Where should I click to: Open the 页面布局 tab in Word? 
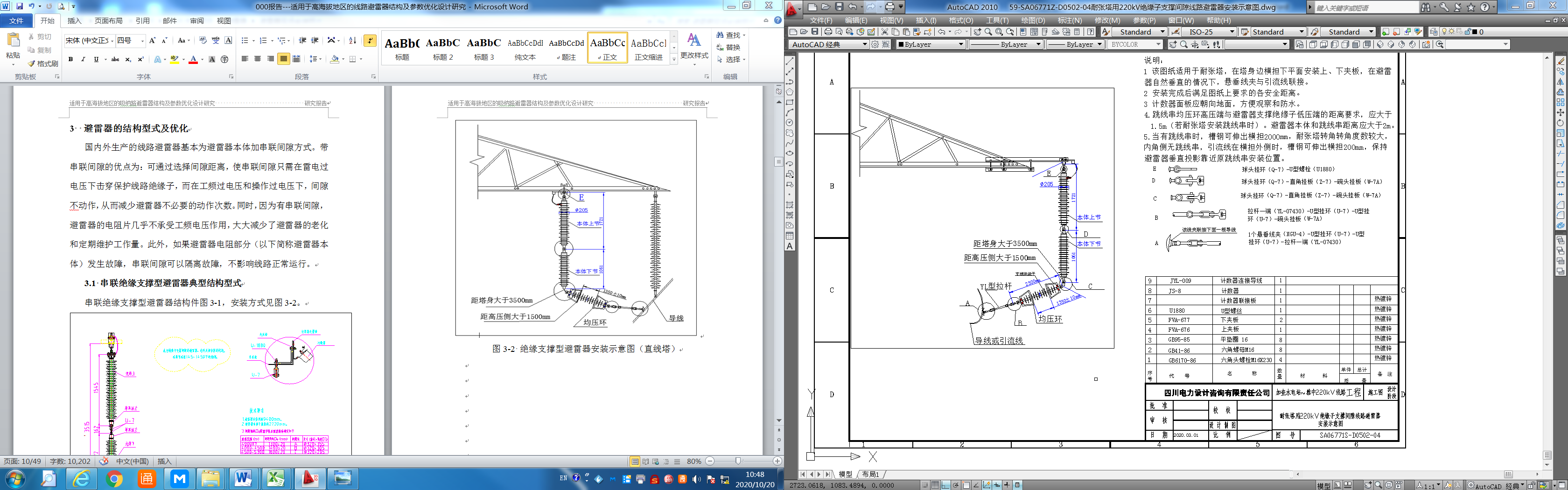(x=108, y=21)
